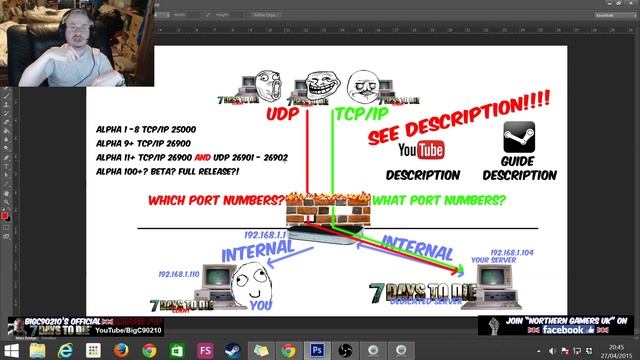Click the "ALPHA 9+ TCP/IP 26900" line
The height and width of the screenshot is (360, 640).
point(143,143)
